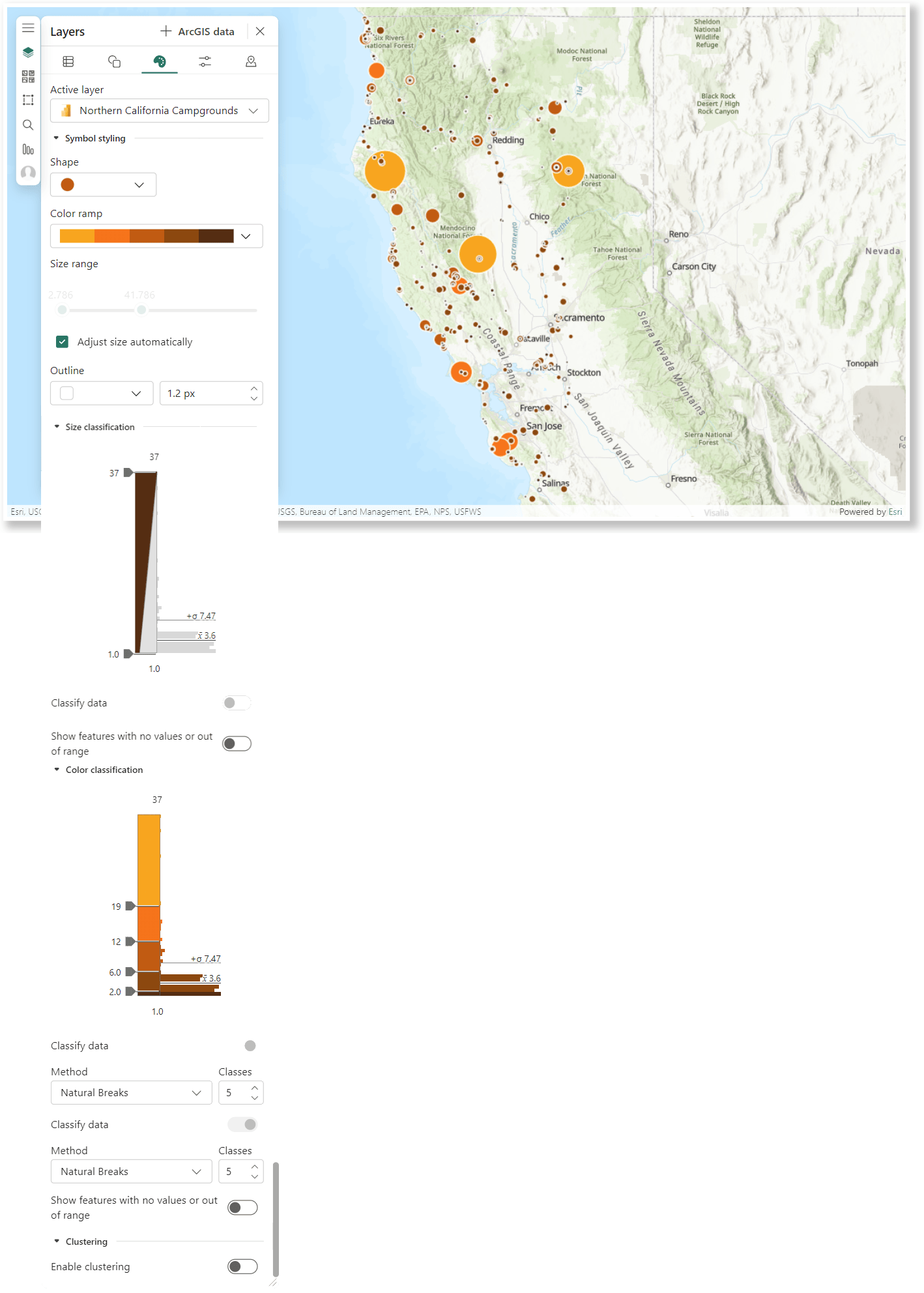Screen dimensions: 924x1293
Task: Close the Layers panel with X
Action: (x=260, y=31)
